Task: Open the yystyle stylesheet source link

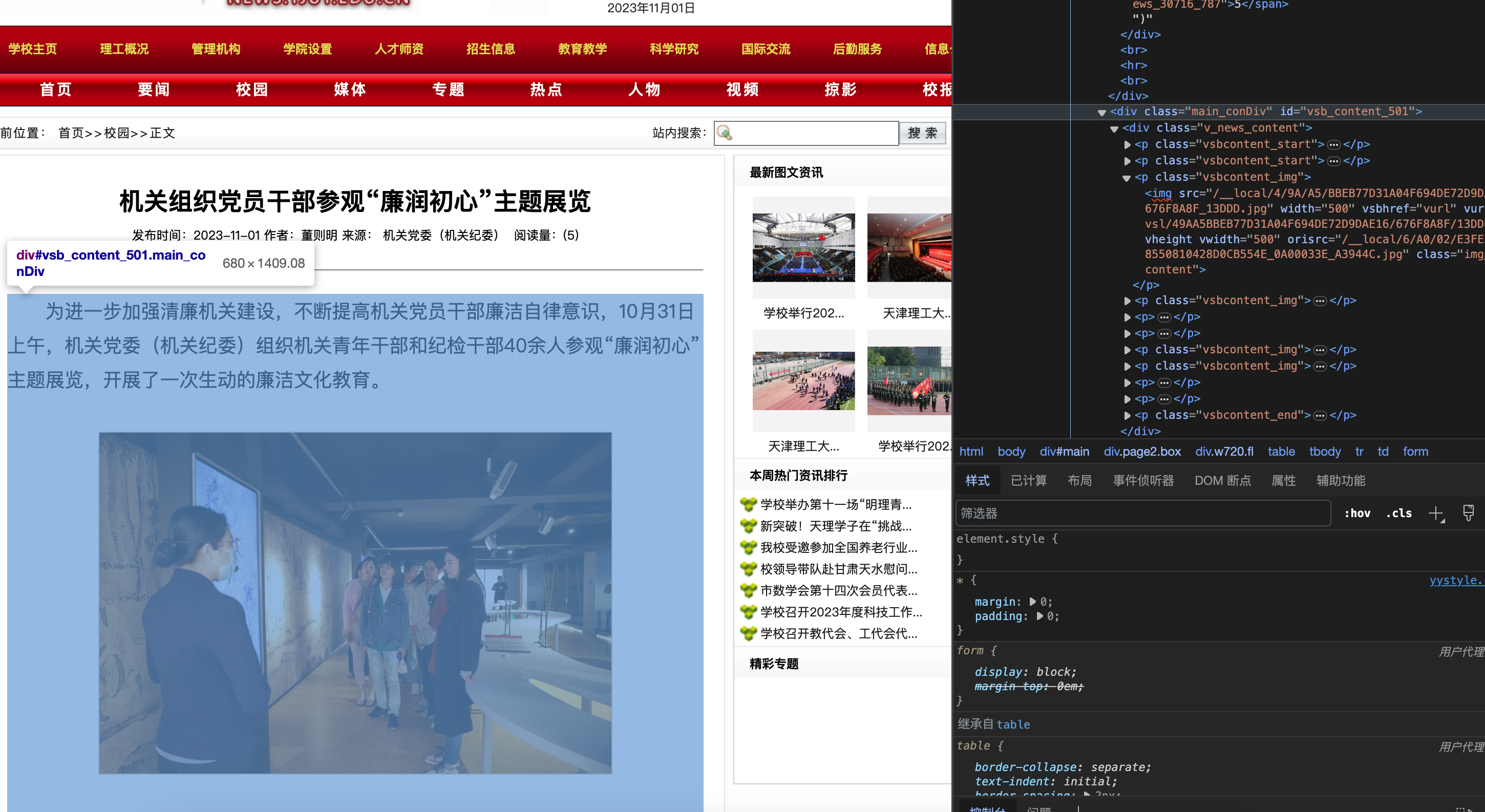Action: coord(1456,581)
